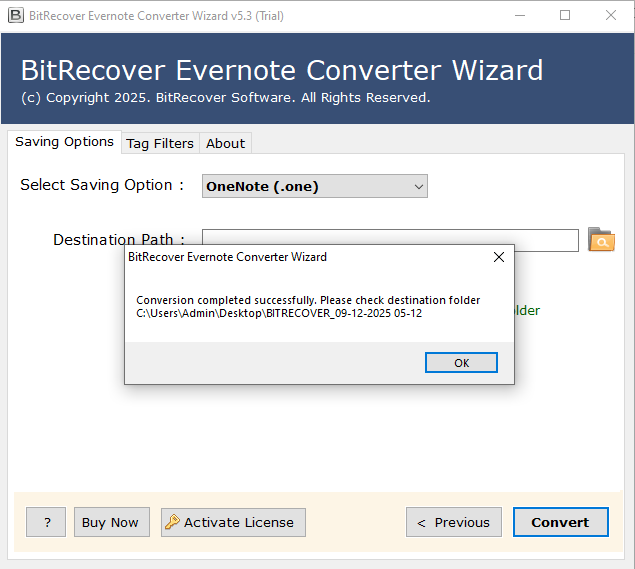635x569 pixels.
Task: Maximize the Evernote Converter Wizard window
Action: coord(565,16)
